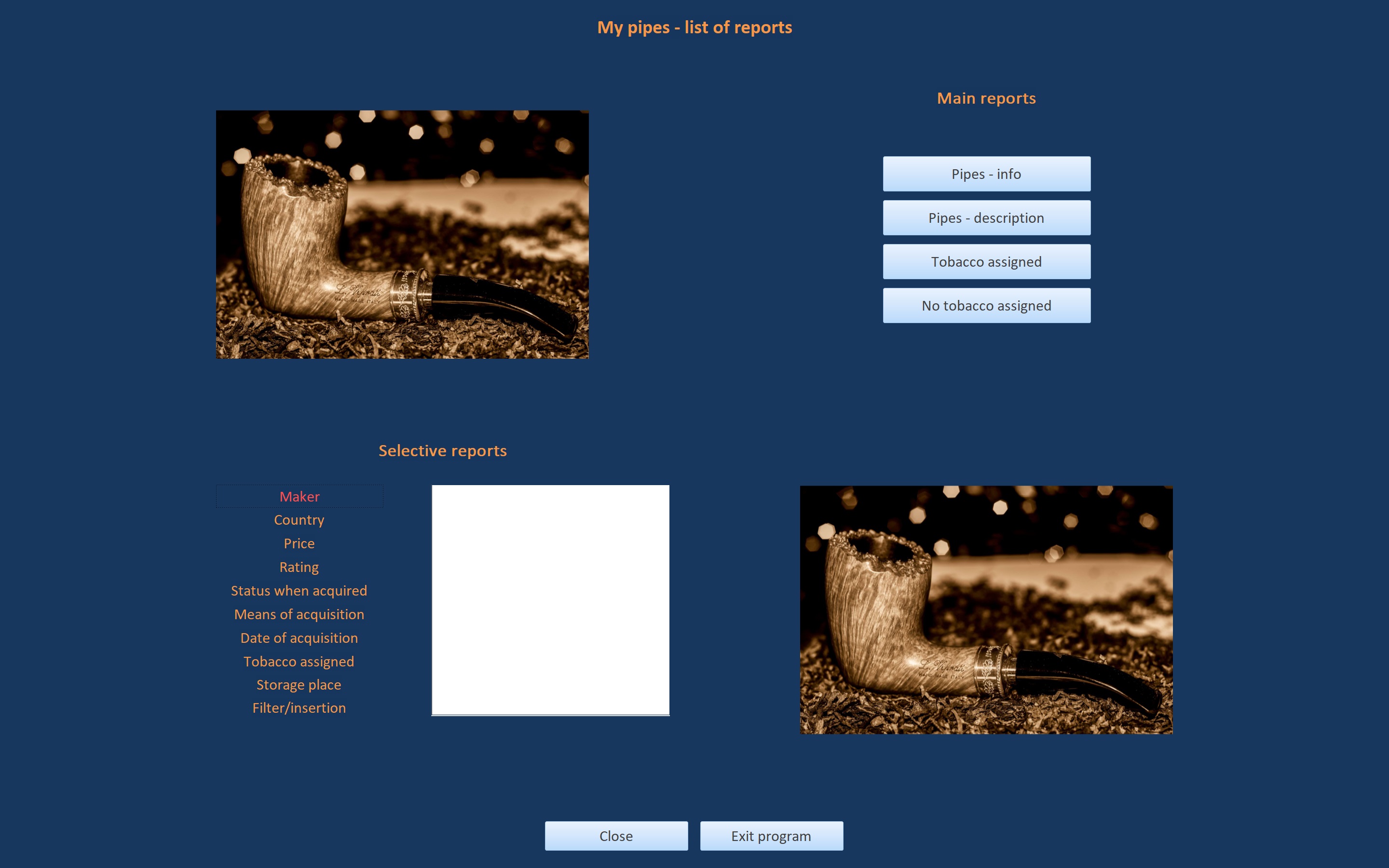The height and width of the screenshot is (868, 1389).
Task: Select the Means of acquisition filter
Action: (x=298, y=613)
